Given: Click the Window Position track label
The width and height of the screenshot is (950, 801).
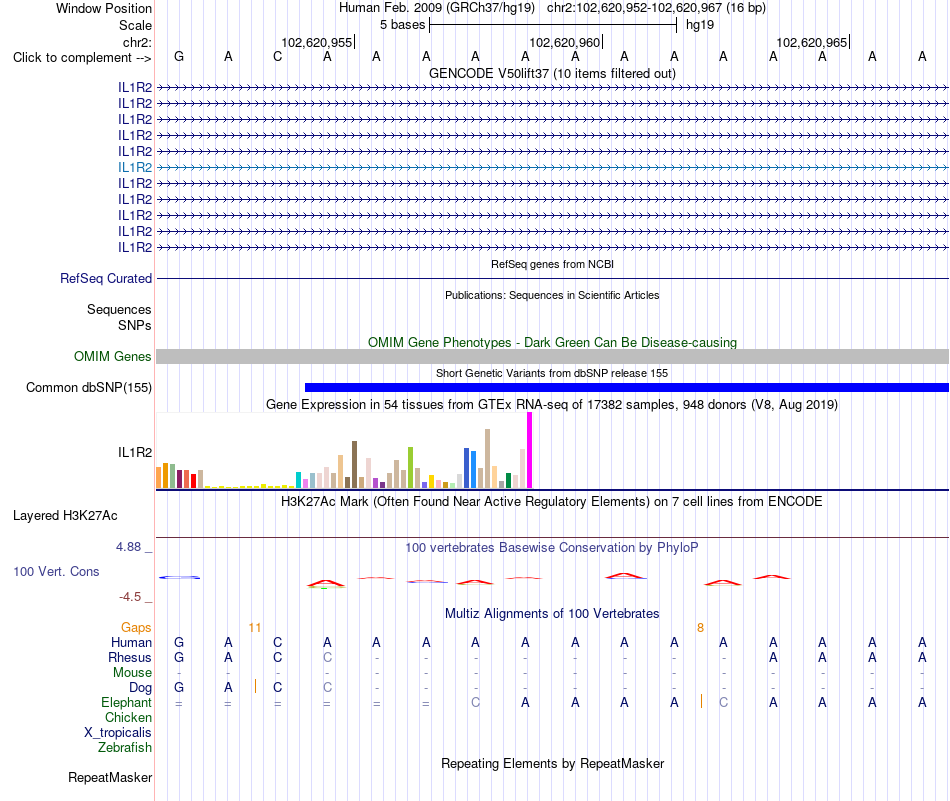Looking at the screenshot, I should (x=104, y=8).
